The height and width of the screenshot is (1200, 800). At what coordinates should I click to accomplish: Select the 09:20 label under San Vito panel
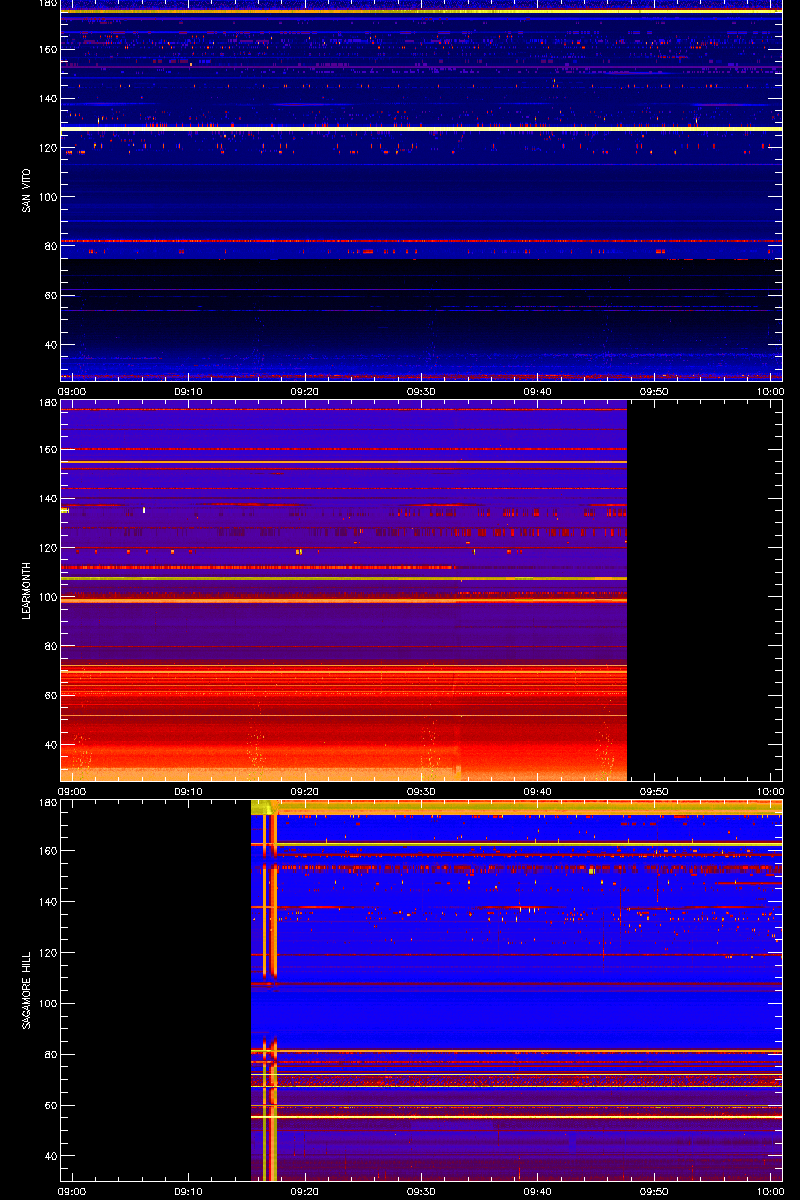pyautogui.click(x=305, y=391)
